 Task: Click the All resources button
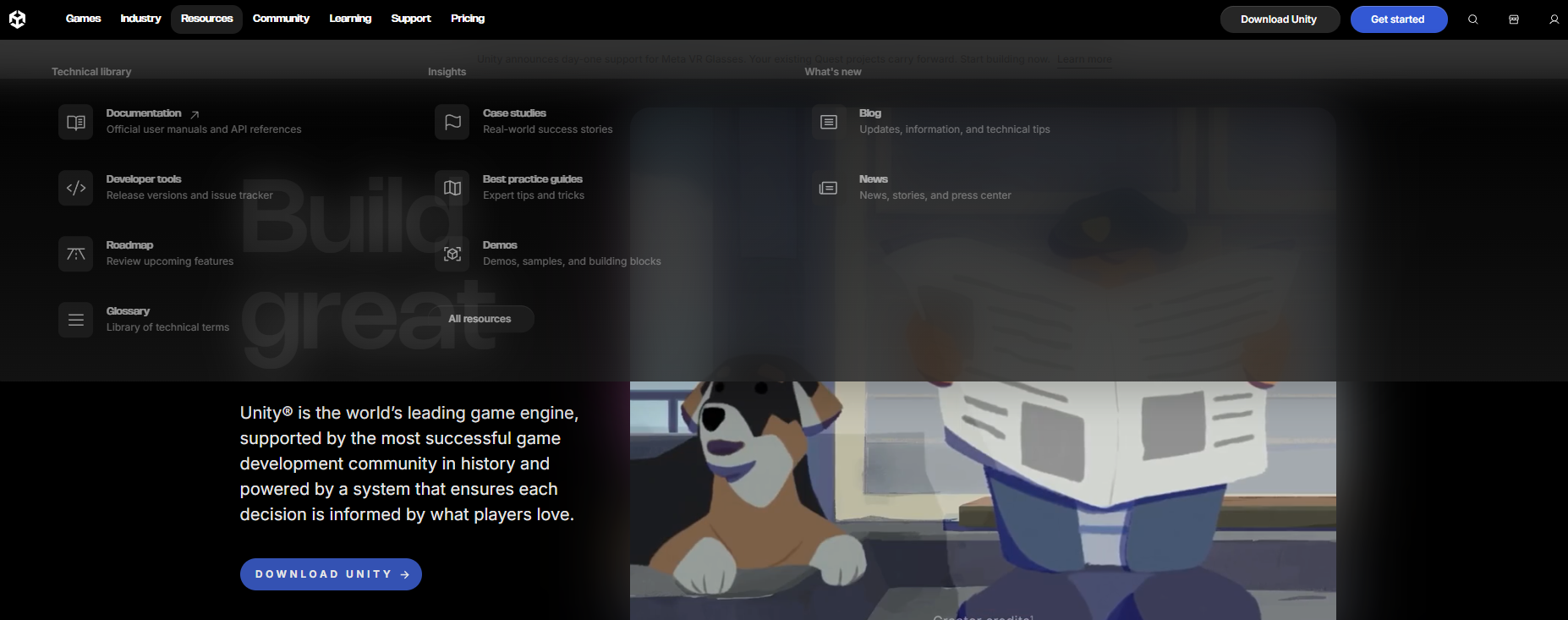(x=480, y=319)
